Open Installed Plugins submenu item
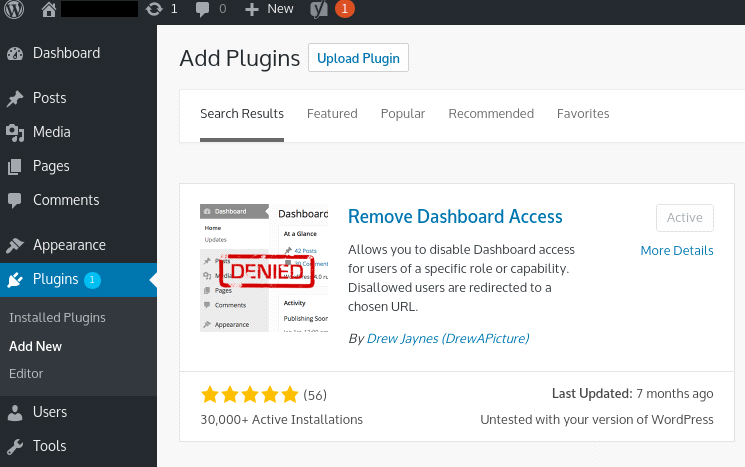The image size is (745, 467). pos(57,318)
